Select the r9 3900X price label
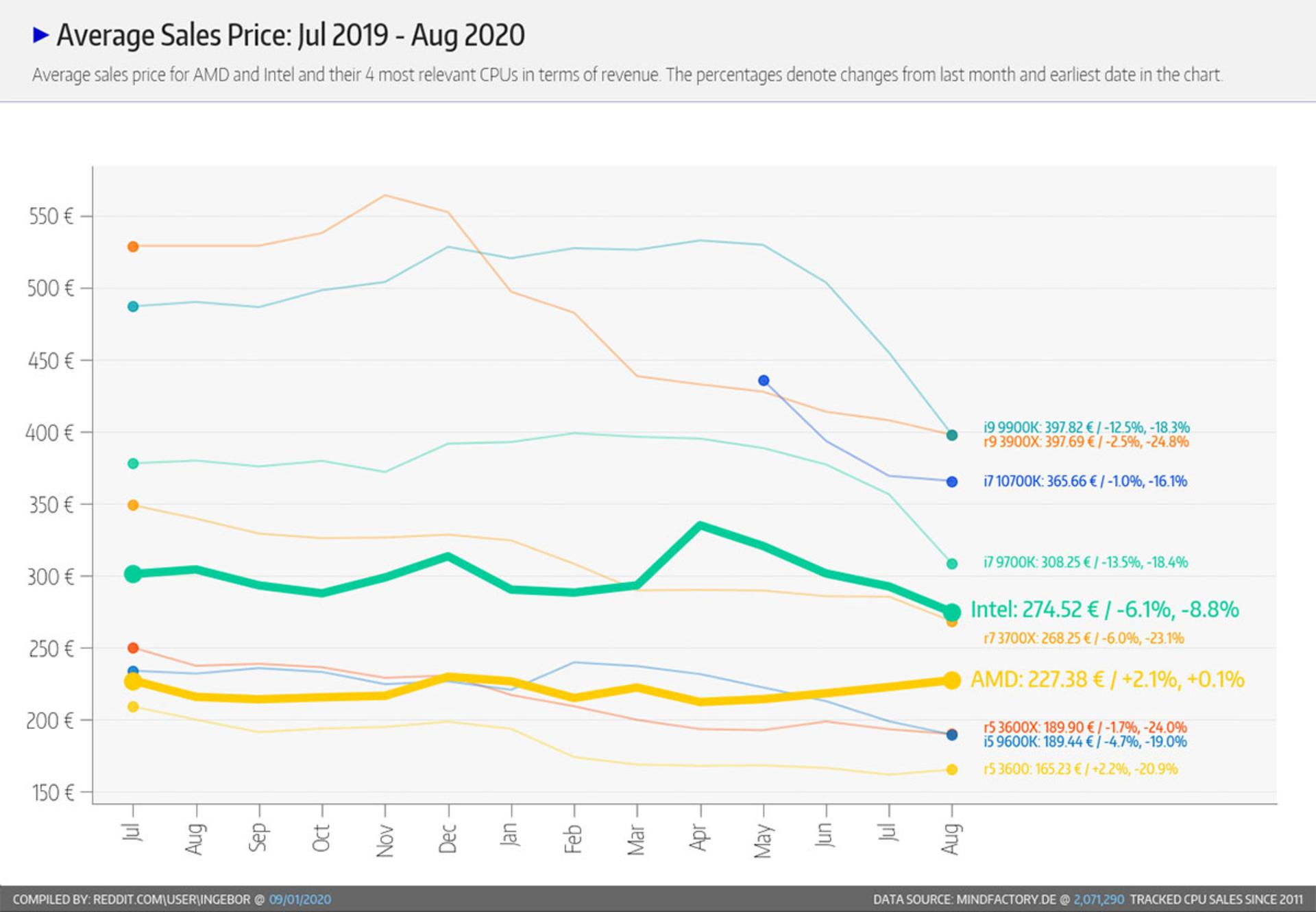 1086,442
